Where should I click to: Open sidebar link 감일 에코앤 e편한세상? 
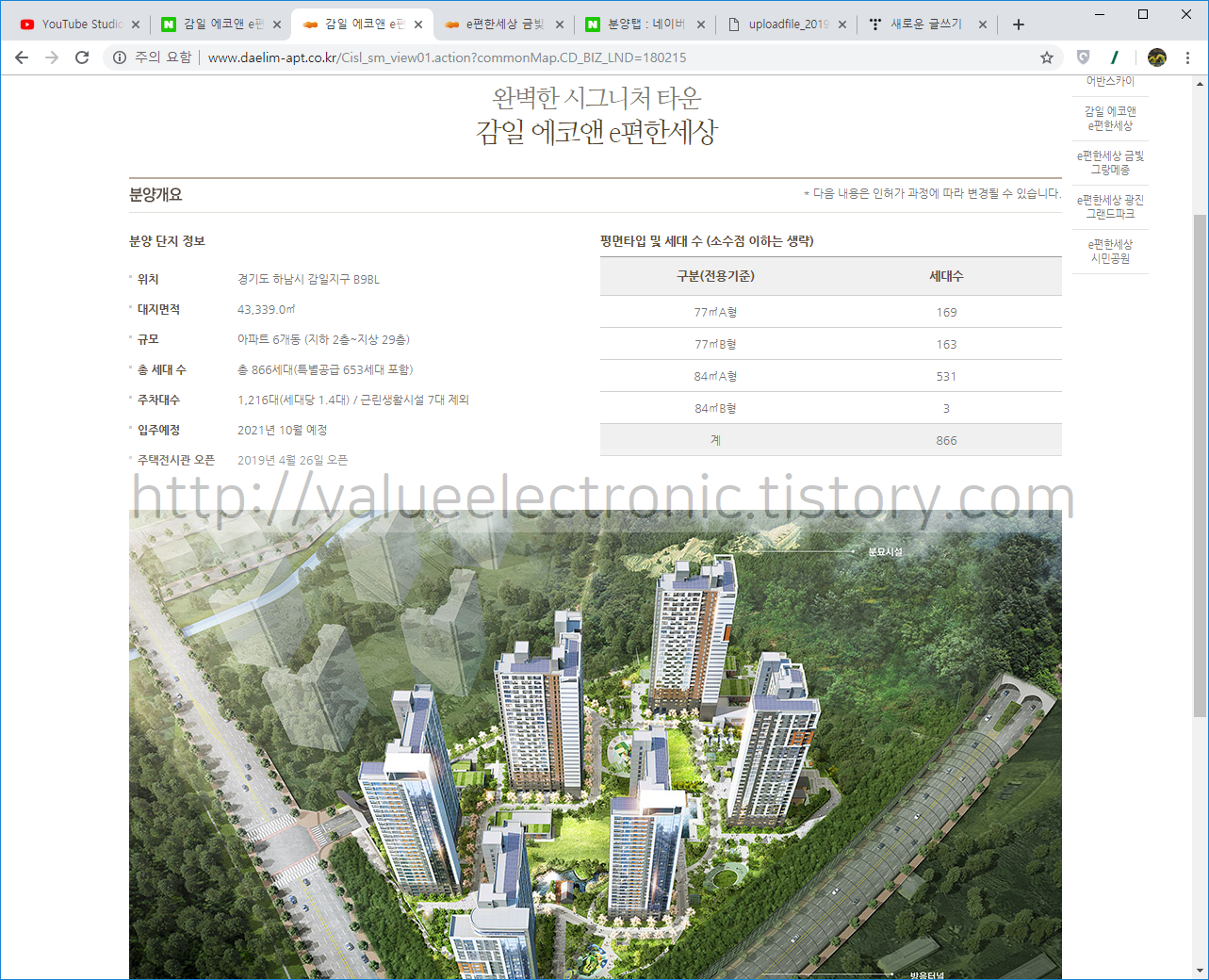click(x=1110, y=119)
